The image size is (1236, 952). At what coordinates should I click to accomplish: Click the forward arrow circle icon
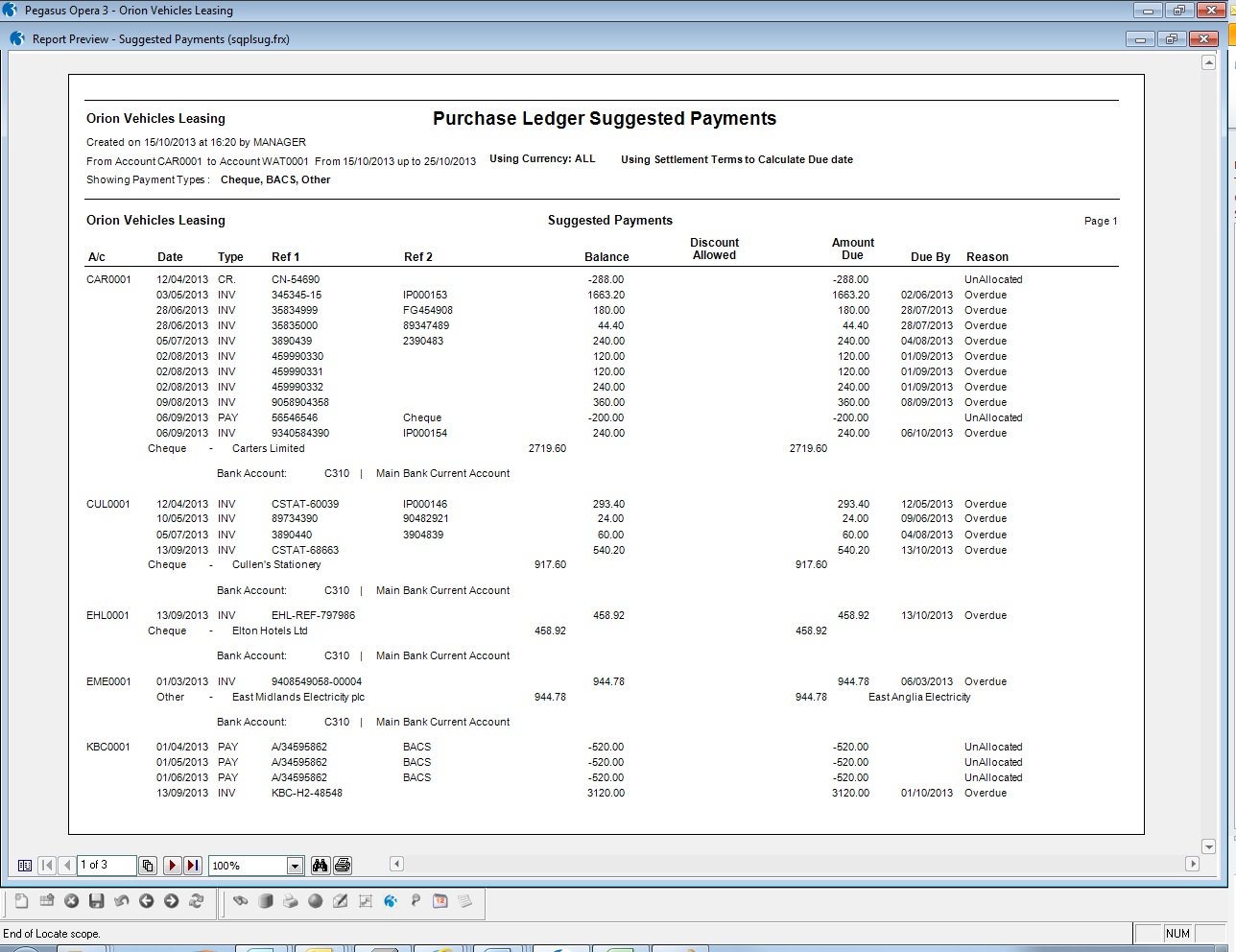click(x=172, y=901)
